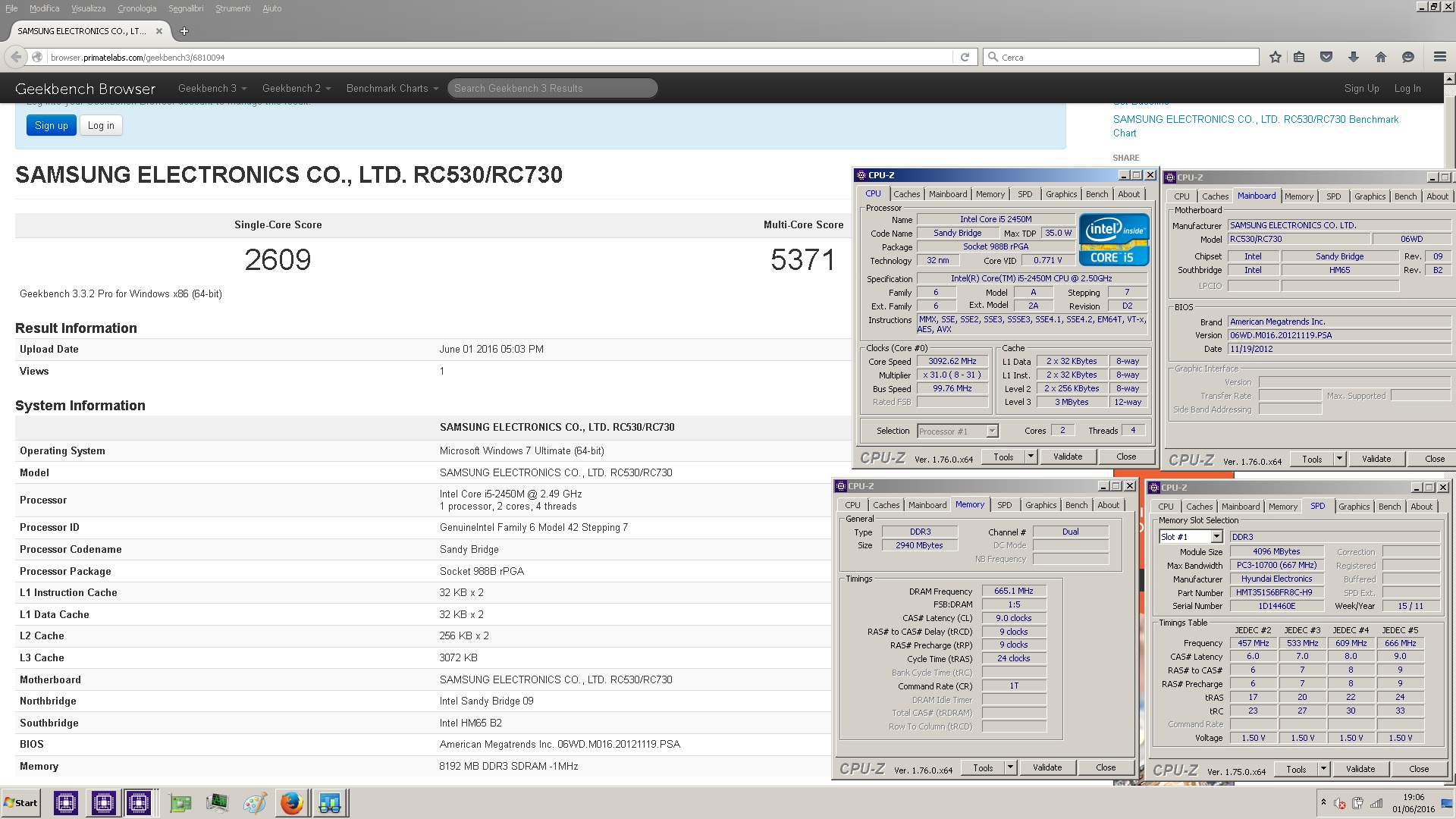Click Sign Up in the navbar
Viewport: 1456px width, 819px height.
click(1361, 89)
